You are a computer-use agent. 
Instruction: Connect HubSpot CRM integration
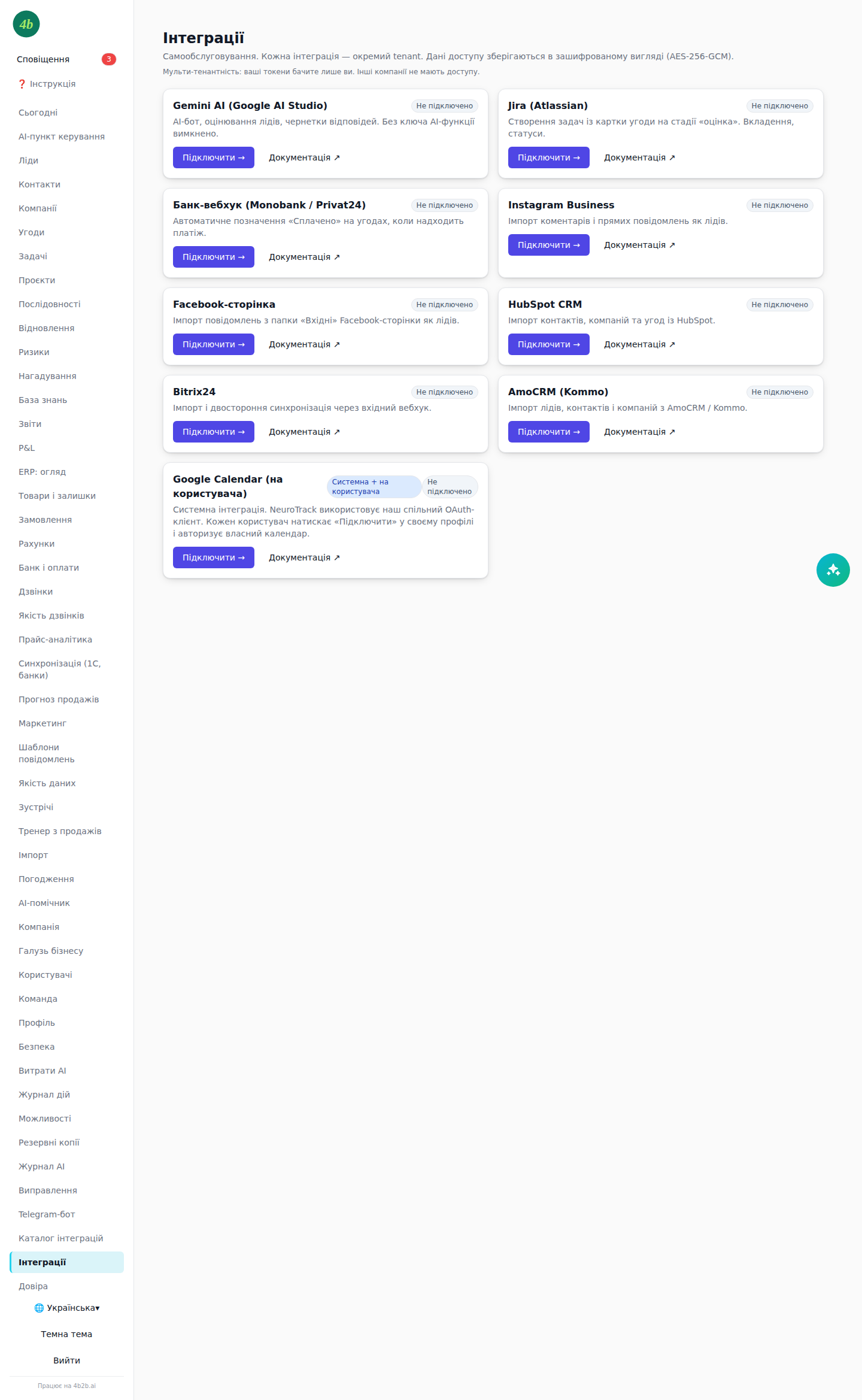[549, 344]
